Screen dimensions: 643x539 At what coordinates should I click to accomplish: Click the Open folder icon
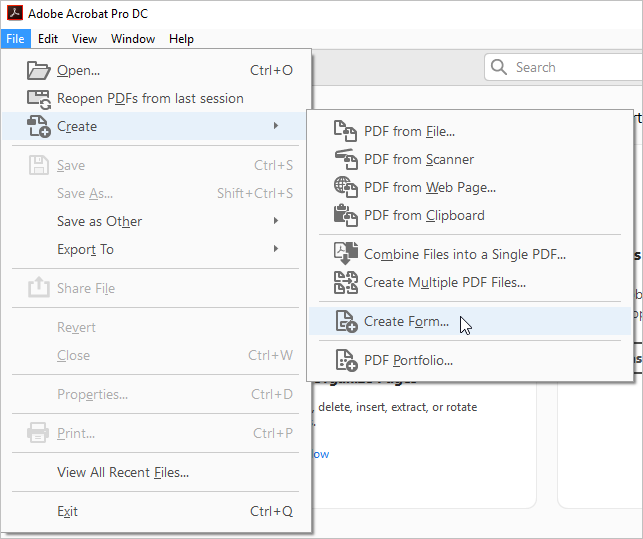pyautogui.click(x=39, y=71)
